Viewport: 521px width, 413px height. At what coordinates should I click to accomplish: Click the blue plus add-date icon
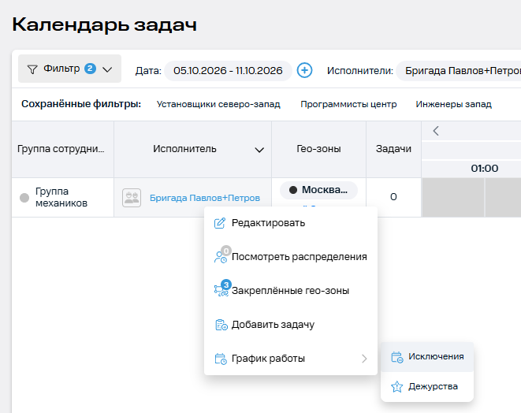[x=304, y=70]
